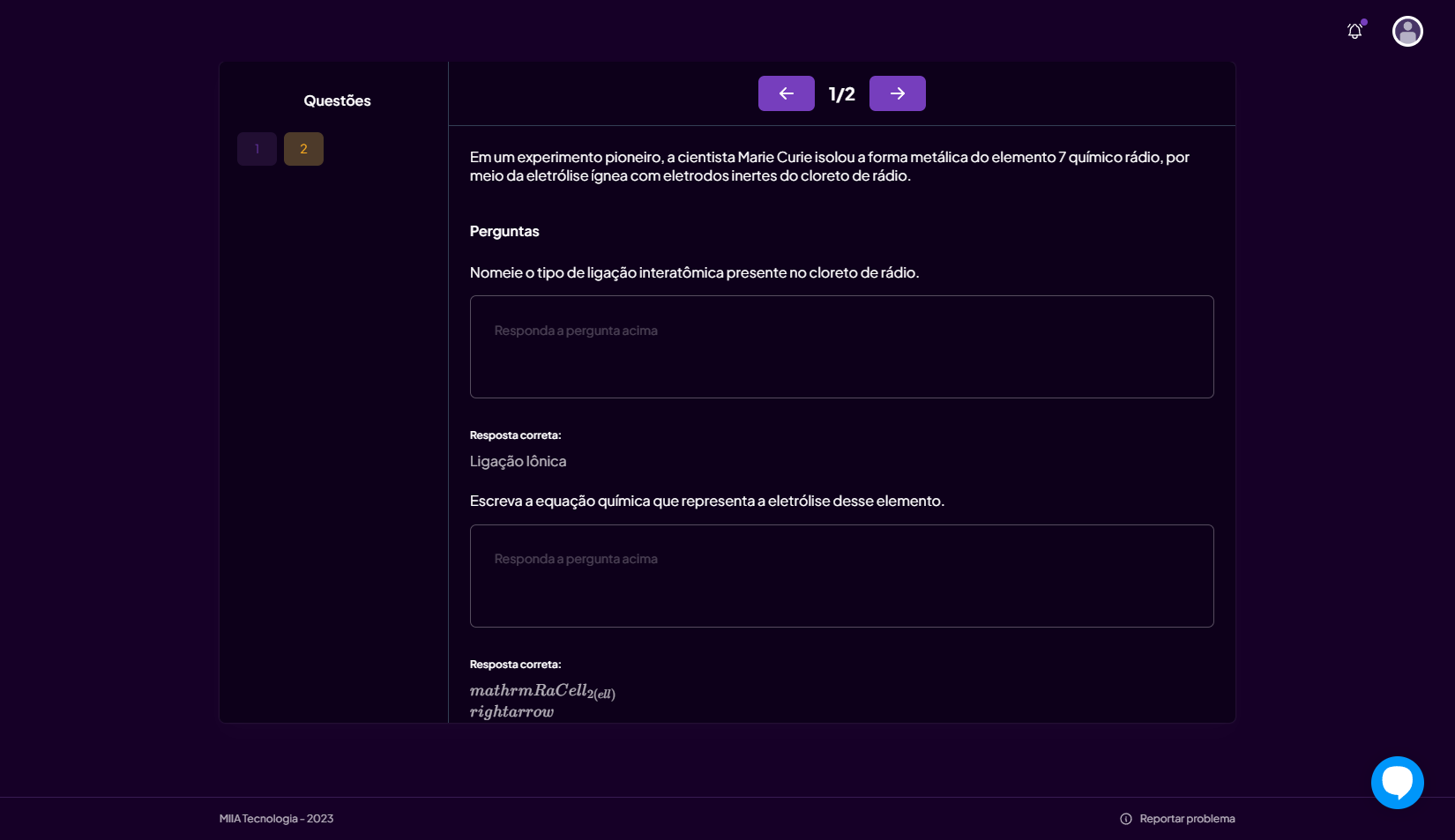Click the 'Escreva a equação química' question text
1455x840 pixels.
[x=706, y=501]
